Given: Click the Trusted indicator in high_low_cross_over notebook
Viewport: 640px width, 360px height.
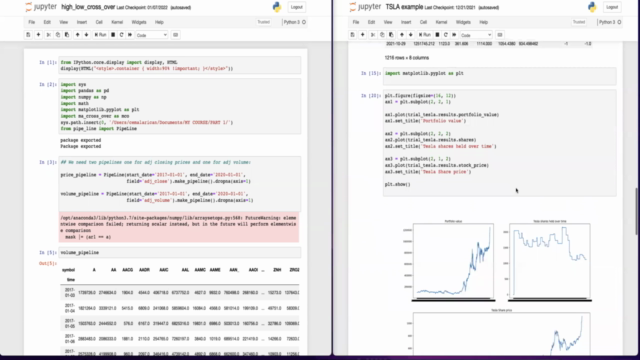Looking at the screenshot, I should (x=264, y=22).
